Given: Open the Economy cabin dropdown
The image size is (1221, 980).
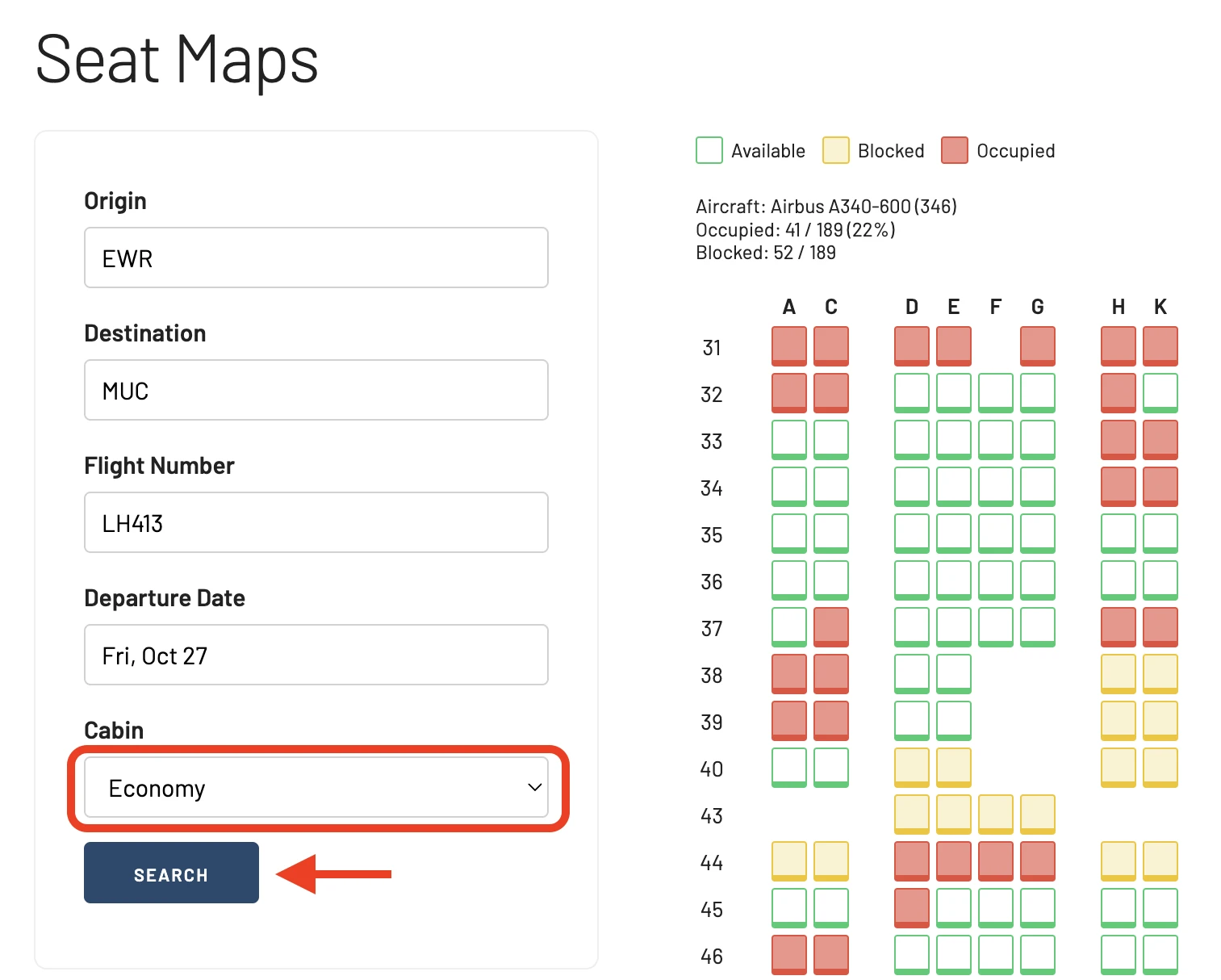Looking at the screenshot, I should coord(316,788).
